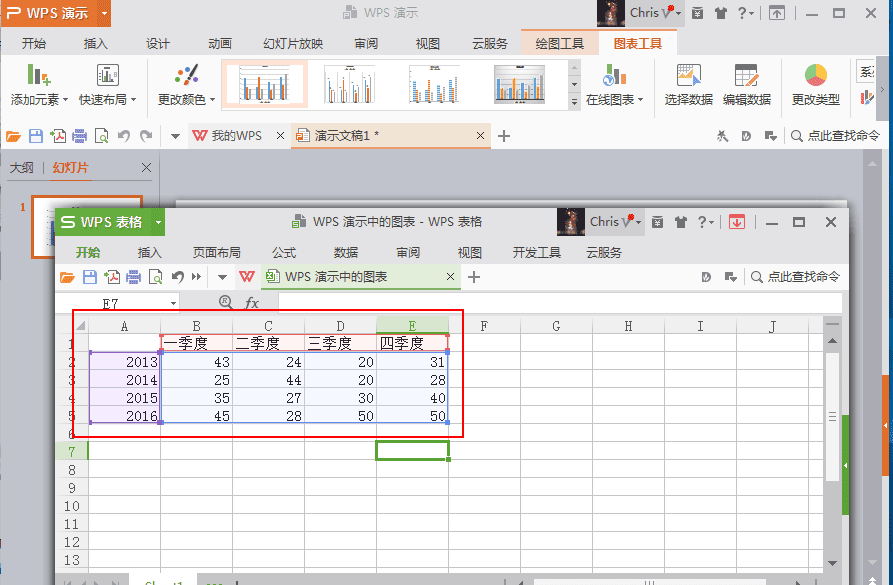Export PDF icon in WPS 演示 toolbar
Image resolution: width=893 pixels, height=585 pixels.
(x=58, y=136)
